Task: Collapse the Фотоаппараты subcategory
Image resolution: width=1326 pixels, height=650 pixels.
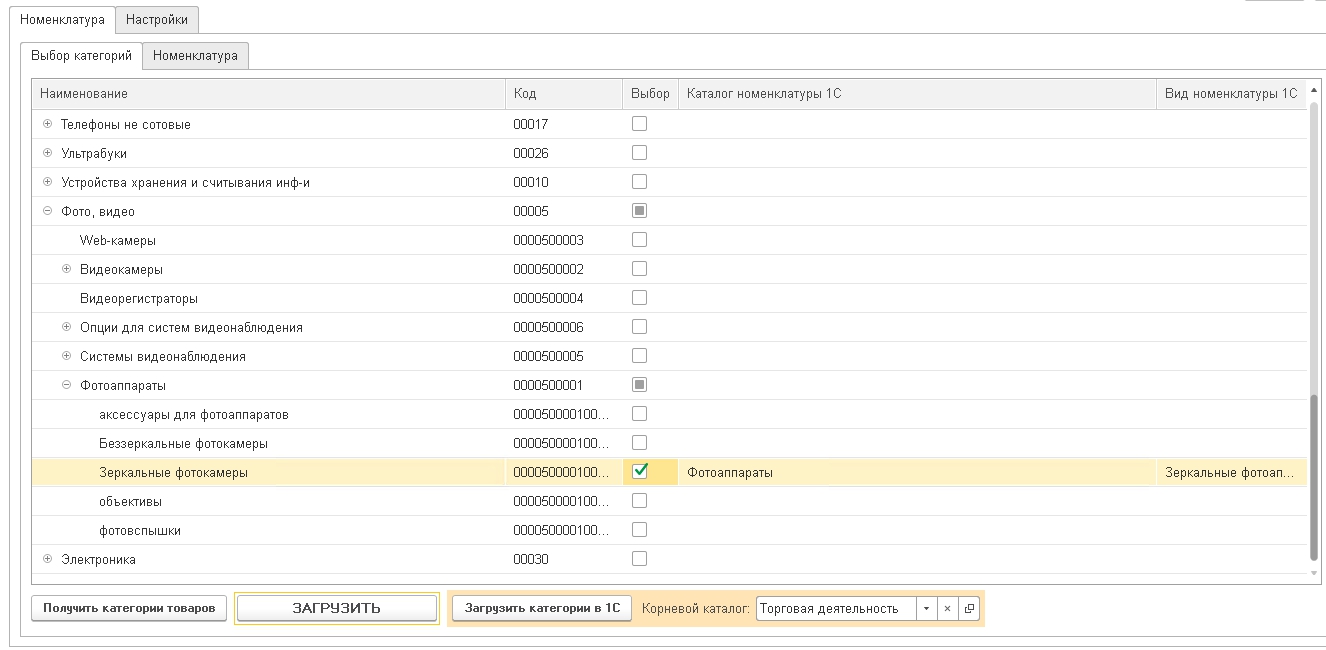Action: pyautogui.click(x=67, y=385)
